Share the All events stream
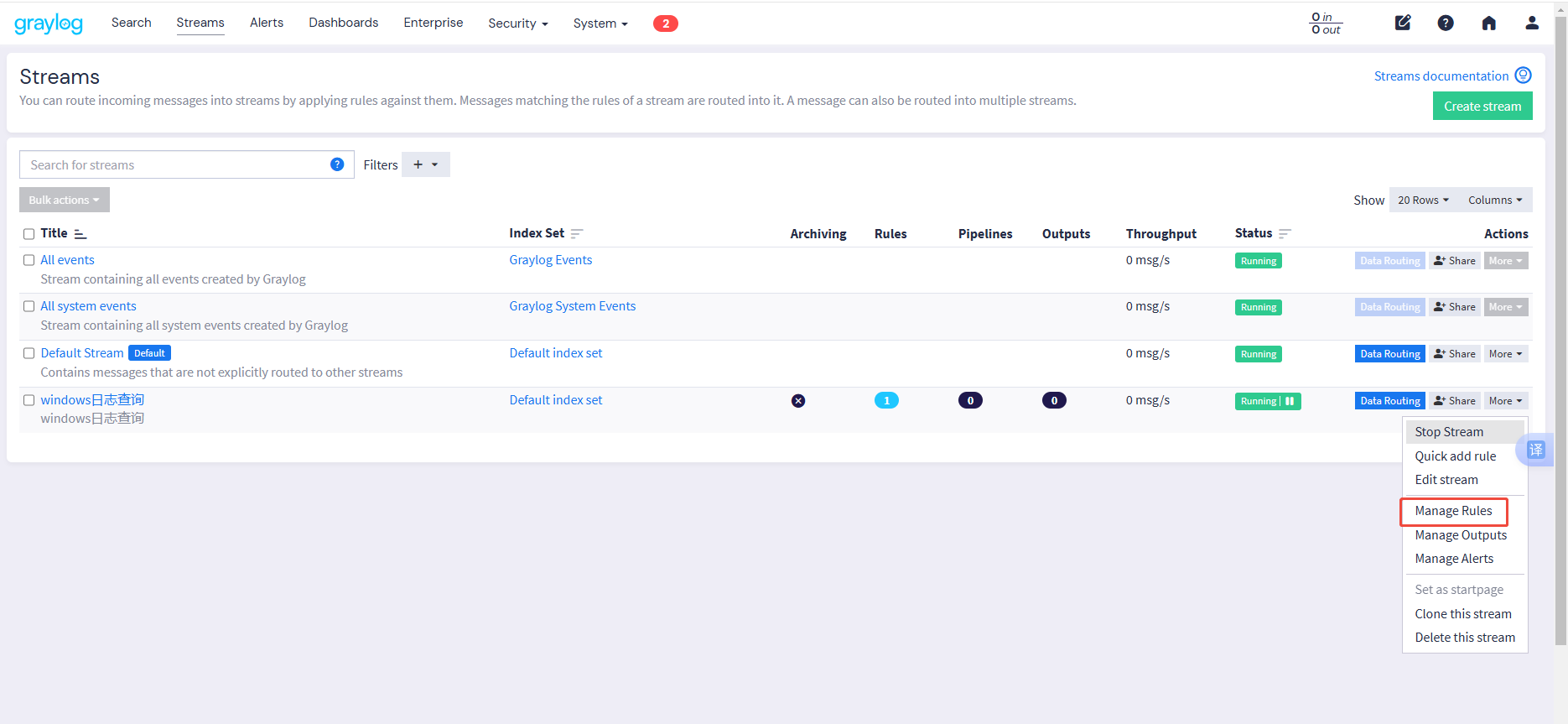Image resolution: width=1568 pixels, height=724 pixels. [1455, 261]
